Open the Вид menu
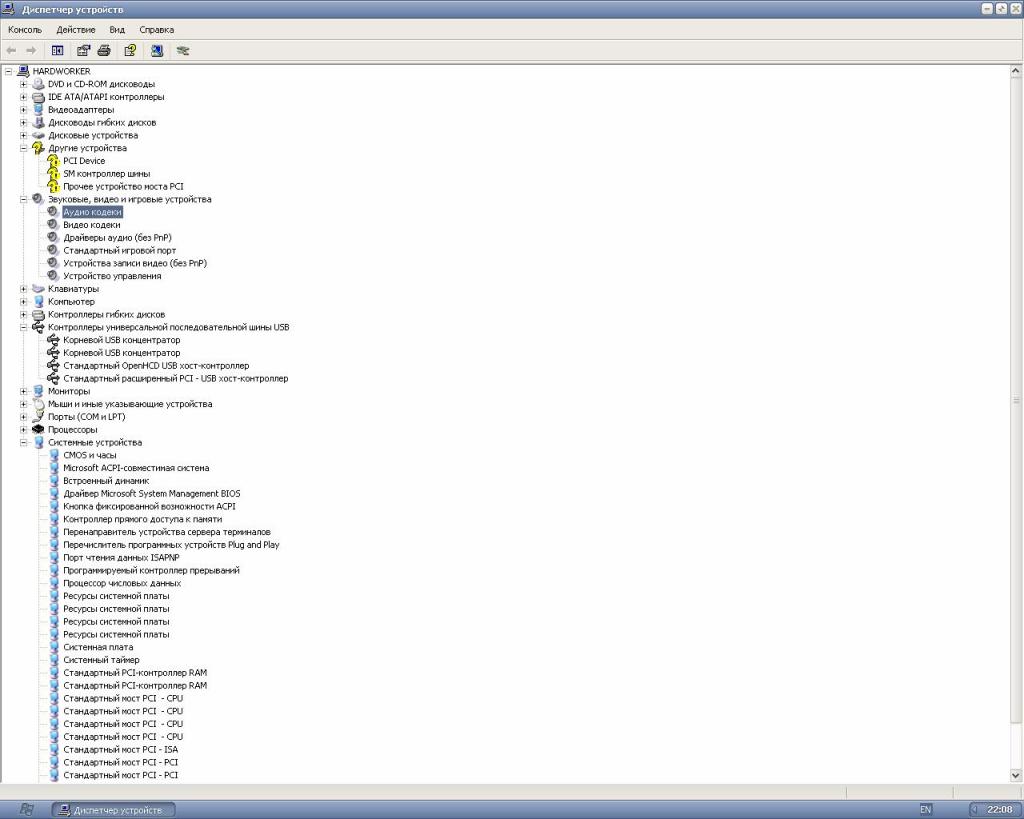Viewport: 1024px width, 819px height. 117,29
